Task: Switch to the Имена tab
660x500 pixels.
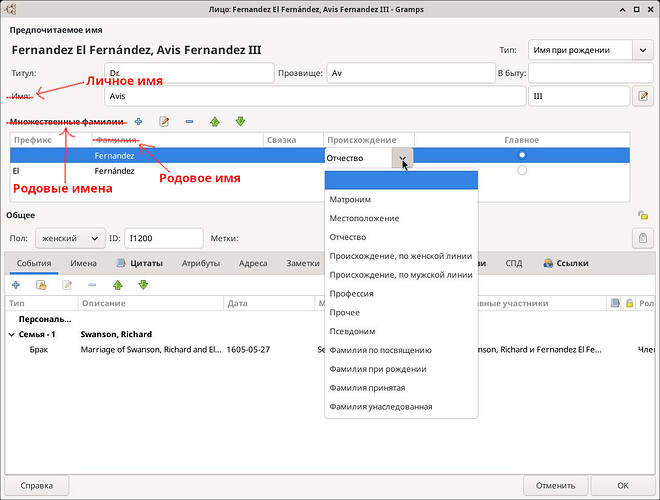Action: (x=83, y=263)
